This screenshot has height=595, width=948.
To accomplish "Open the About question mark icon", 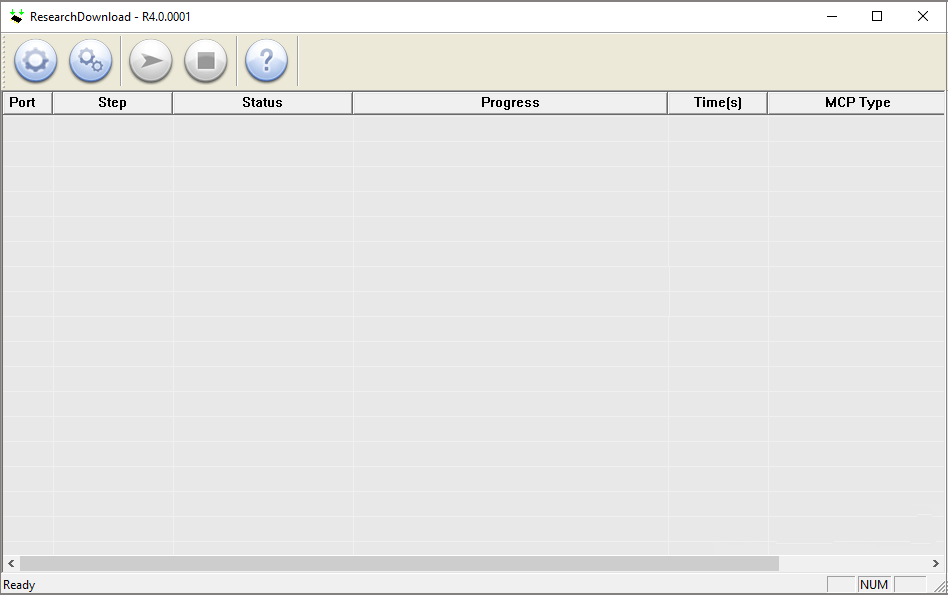I will click(266, 60).
